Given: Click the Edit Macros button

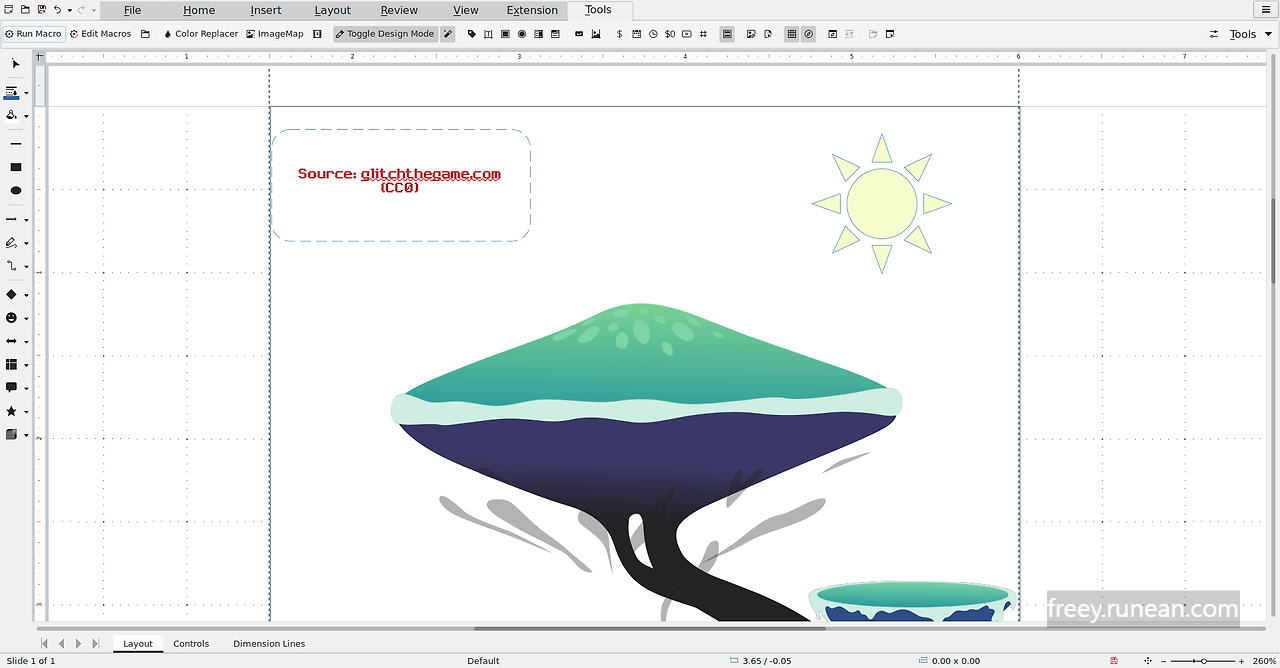Looking at the screenshot, I should click(100, 33).
